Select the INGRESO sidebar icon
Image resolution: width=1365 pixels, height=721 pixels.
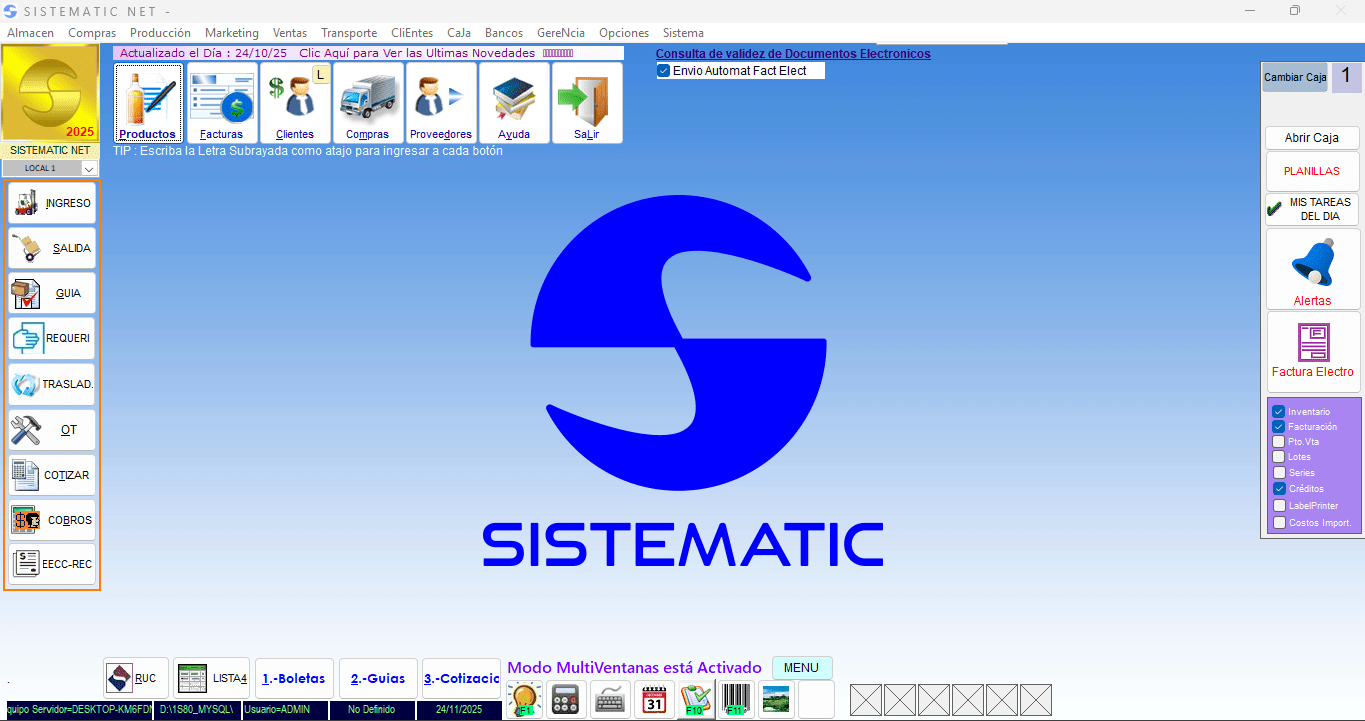pos(51,203)
